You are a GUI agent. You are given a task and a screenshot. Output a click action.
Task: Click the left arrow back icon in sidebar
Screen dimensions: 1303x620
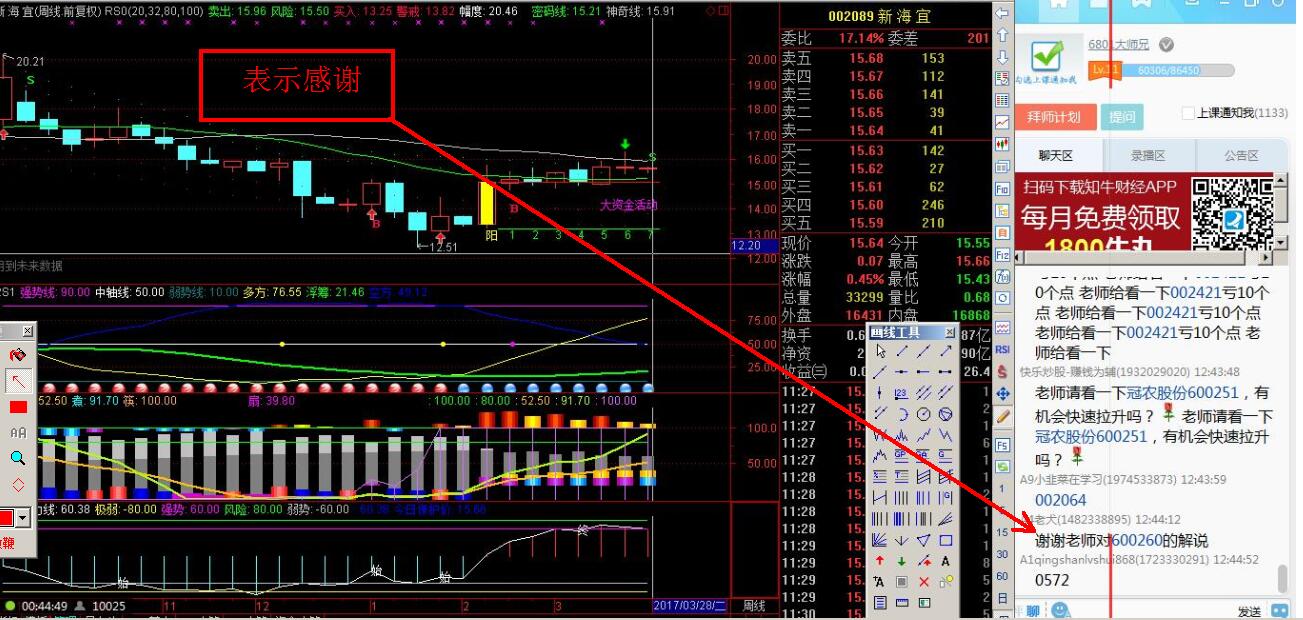point(1002,13)
